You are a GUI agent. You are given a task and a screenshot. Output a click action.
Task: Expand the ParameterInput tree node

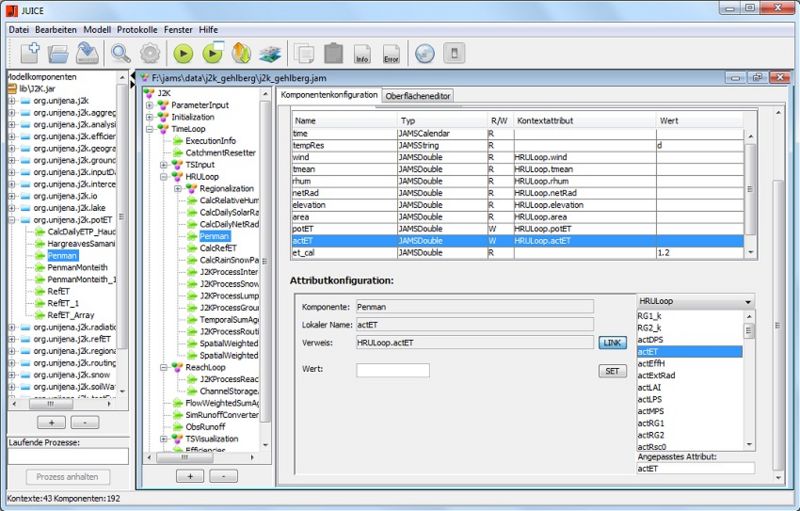(x=149, y=105)
